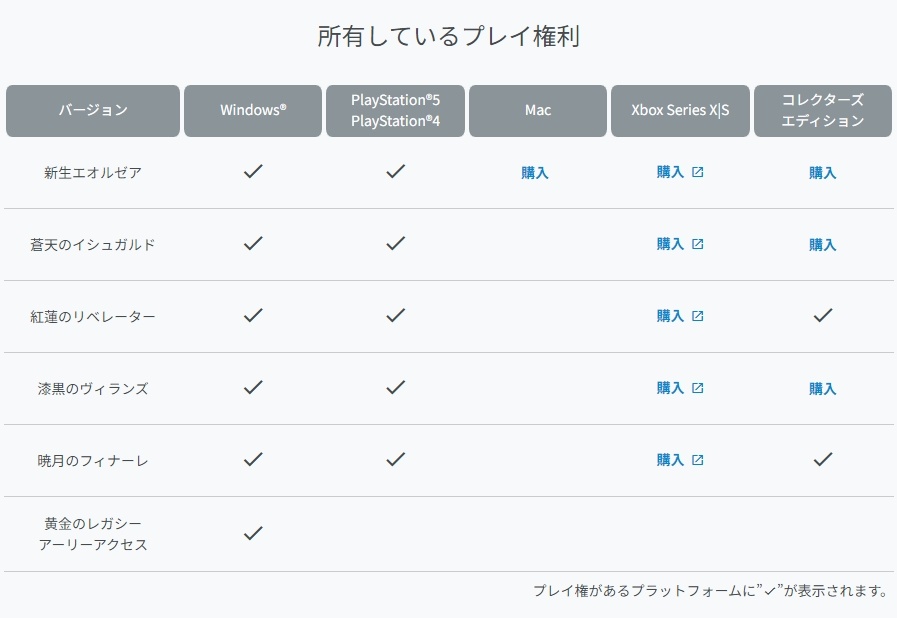Select the Windows® column header

click(253, 110)
